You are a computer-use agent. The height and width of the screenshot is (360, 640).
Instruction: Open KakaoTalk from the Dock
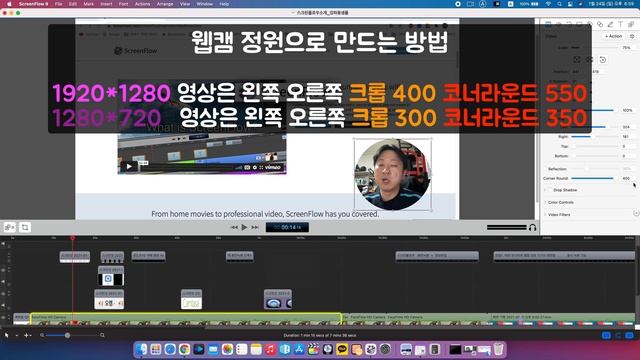(342, 349)
